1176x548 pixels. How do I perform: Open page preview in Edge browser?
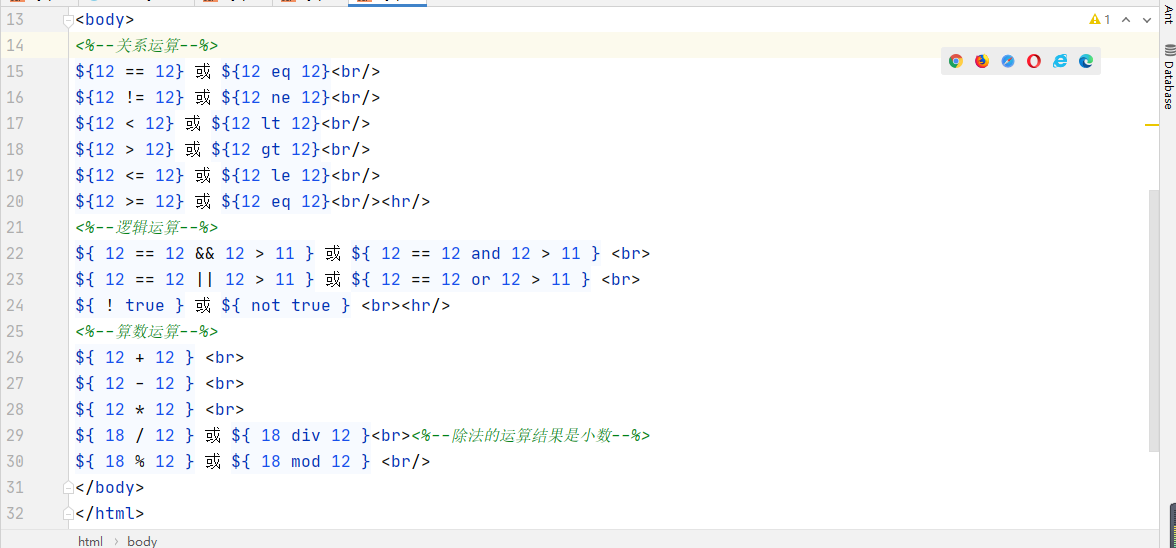[x=1086, y=61]
